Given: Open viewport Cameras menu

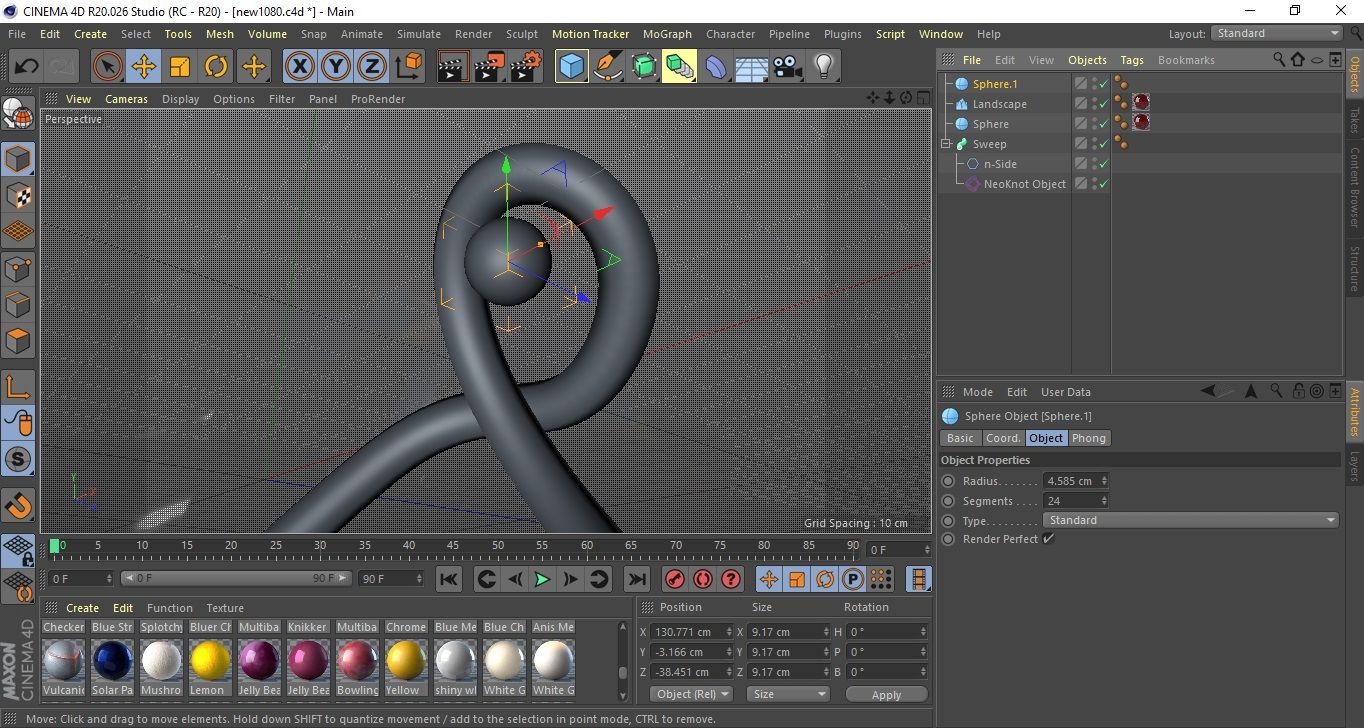Looking at the screenshot, I should coord(126,99).
